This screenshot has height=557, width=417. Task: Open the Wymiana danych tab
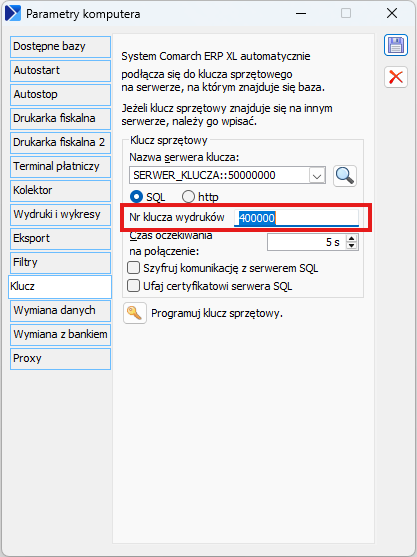pyautogui.click(x=60, y=310)
